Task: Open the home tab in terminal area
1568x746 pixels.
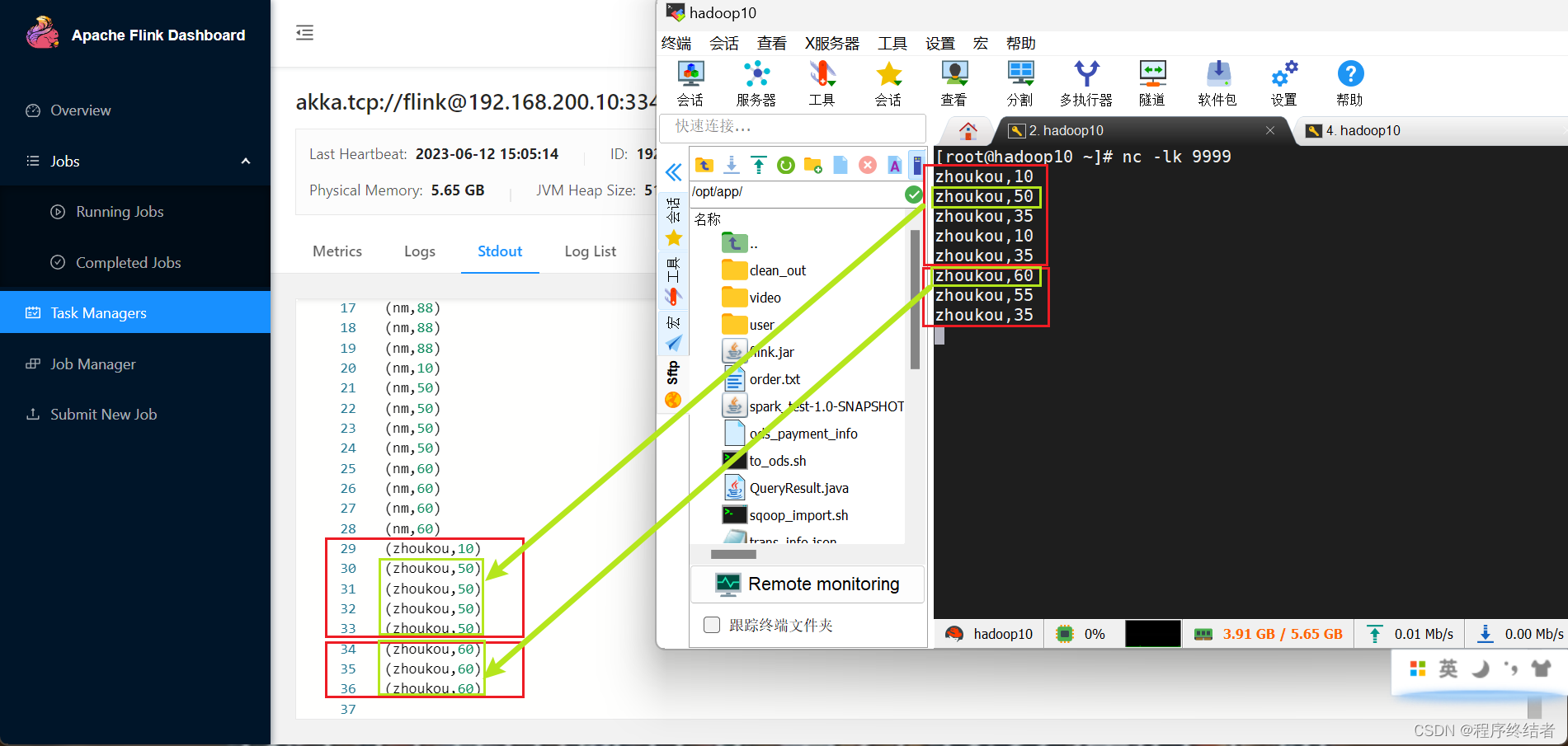Action: [x=968, y=130]
